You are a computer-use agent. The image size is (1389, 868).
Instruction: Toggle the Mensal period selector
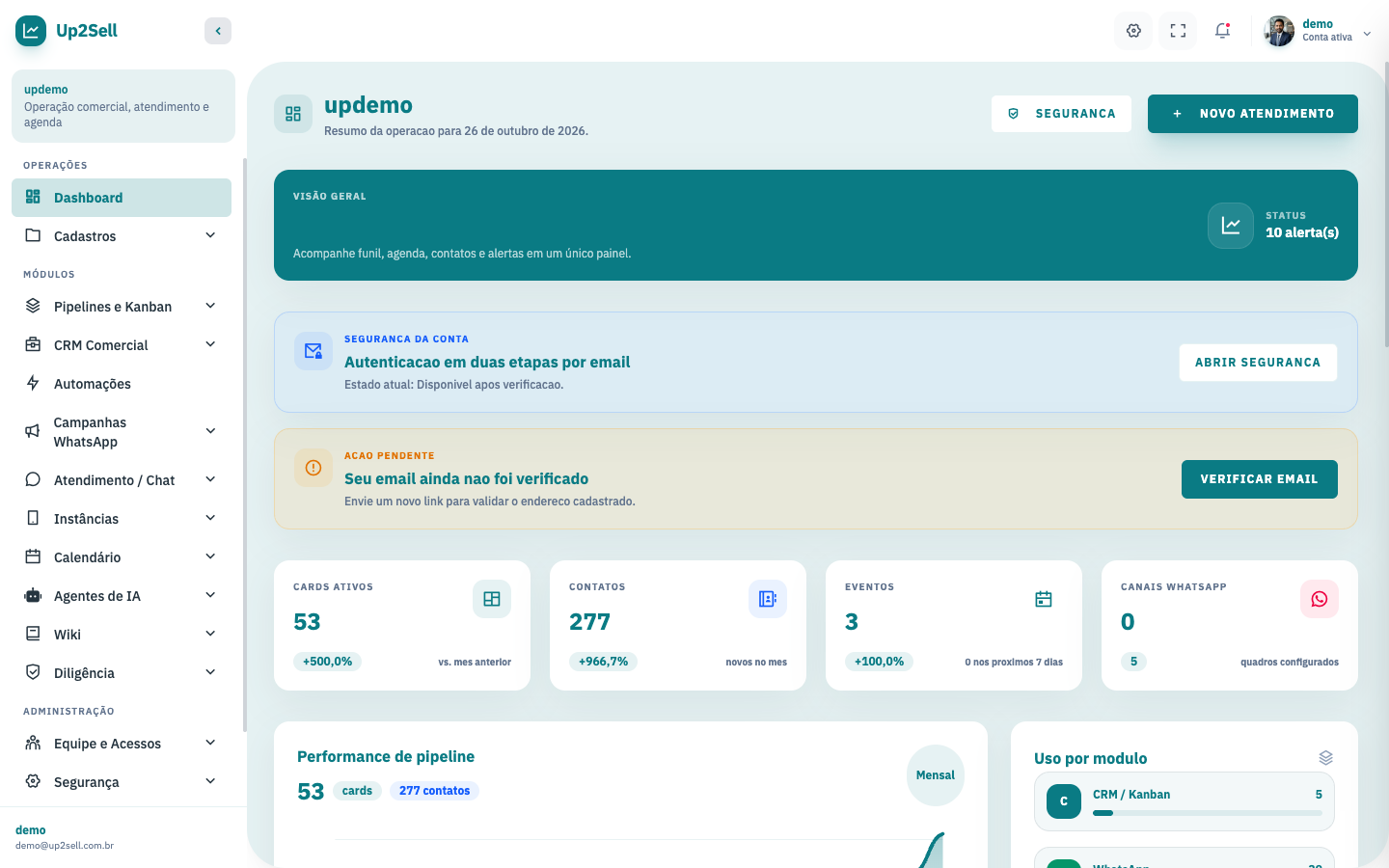[936, 775]
